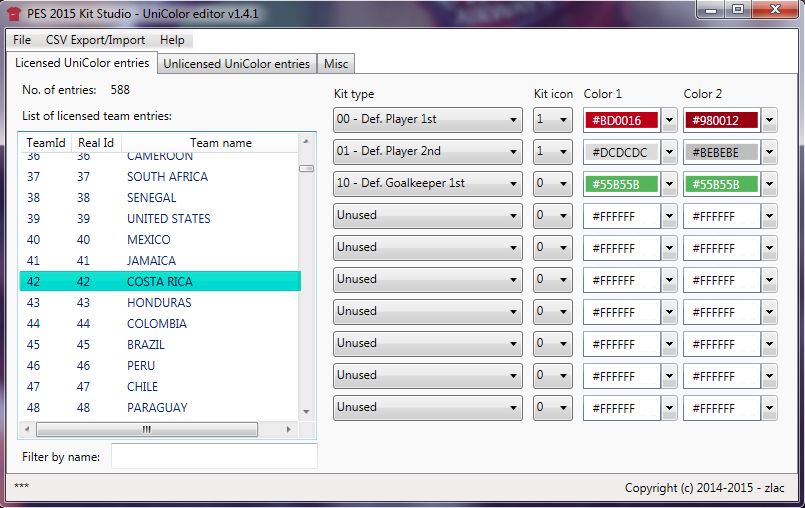This screenshot has height=508, width=805.
Task: Click the gray #BEBEBE Color 2 swatch
Action: click(x=721, y=152)
